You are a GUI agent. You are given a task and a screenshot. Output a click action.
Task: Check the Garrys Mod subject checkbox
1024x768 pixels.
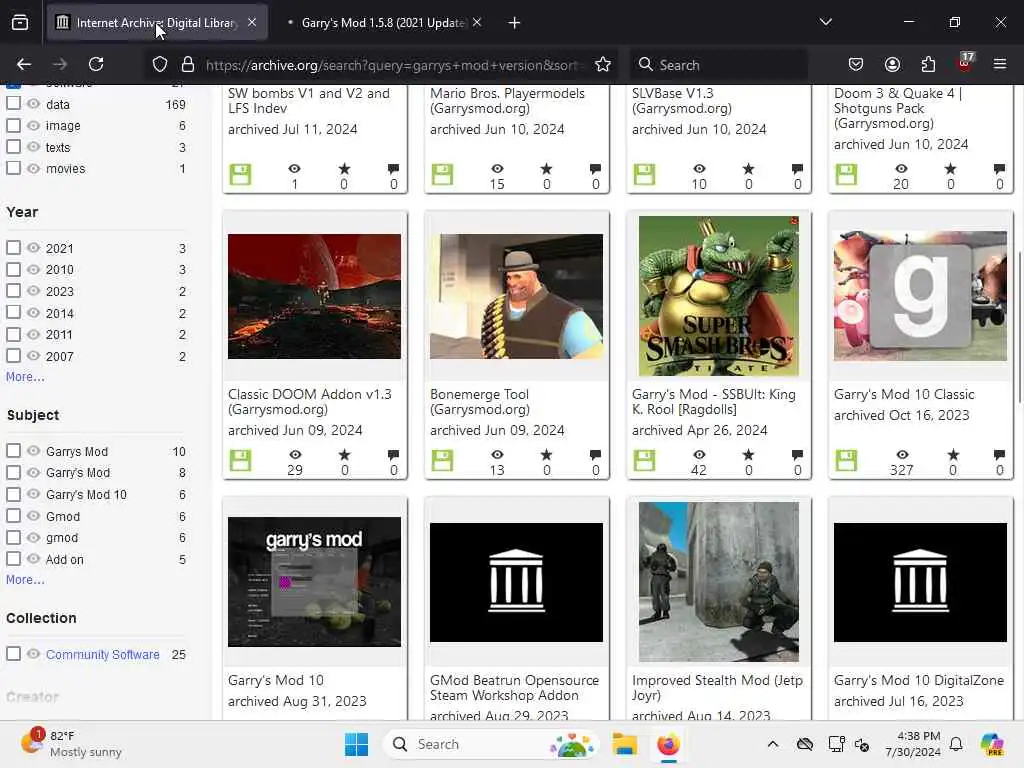(13, 451)
